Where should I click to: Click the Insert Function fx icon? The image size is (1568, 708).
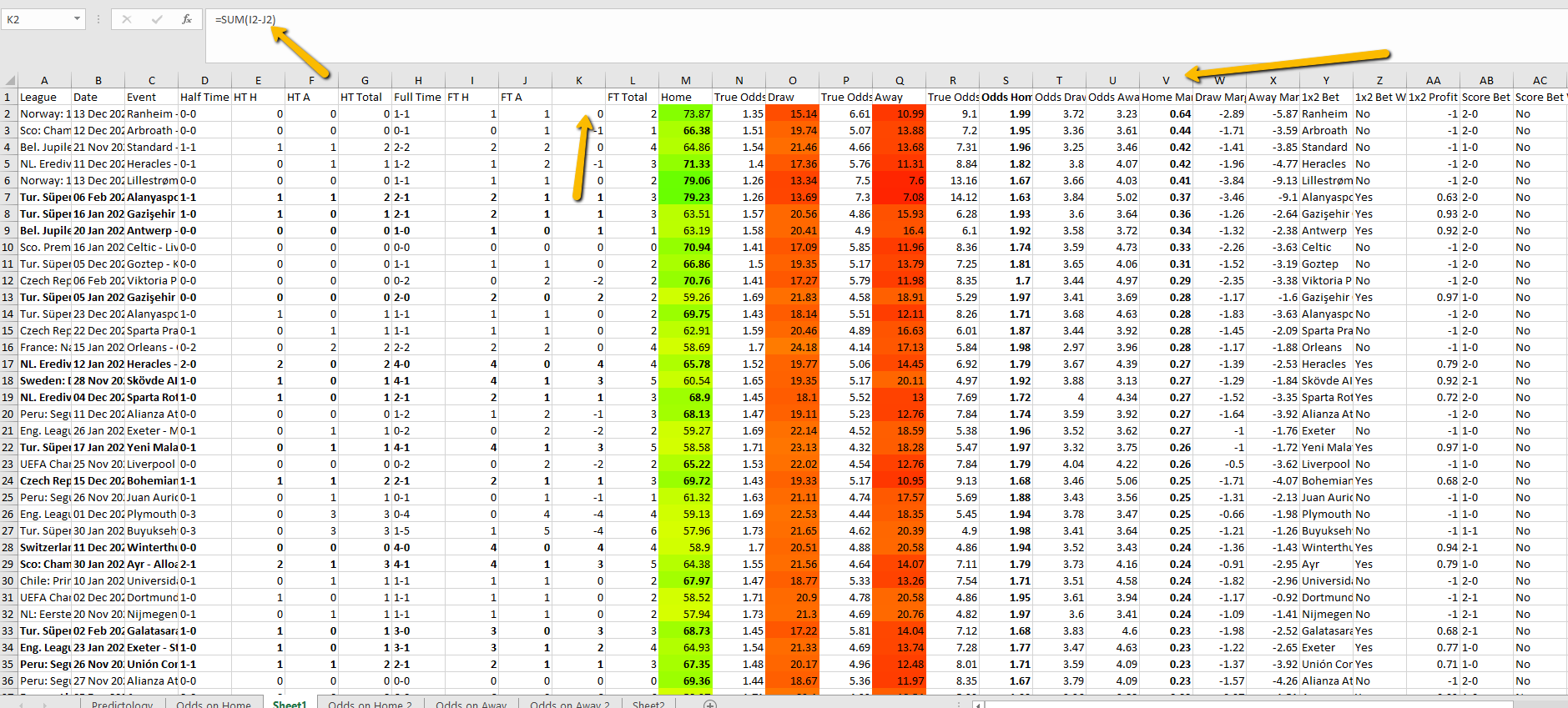pos(187,19)
